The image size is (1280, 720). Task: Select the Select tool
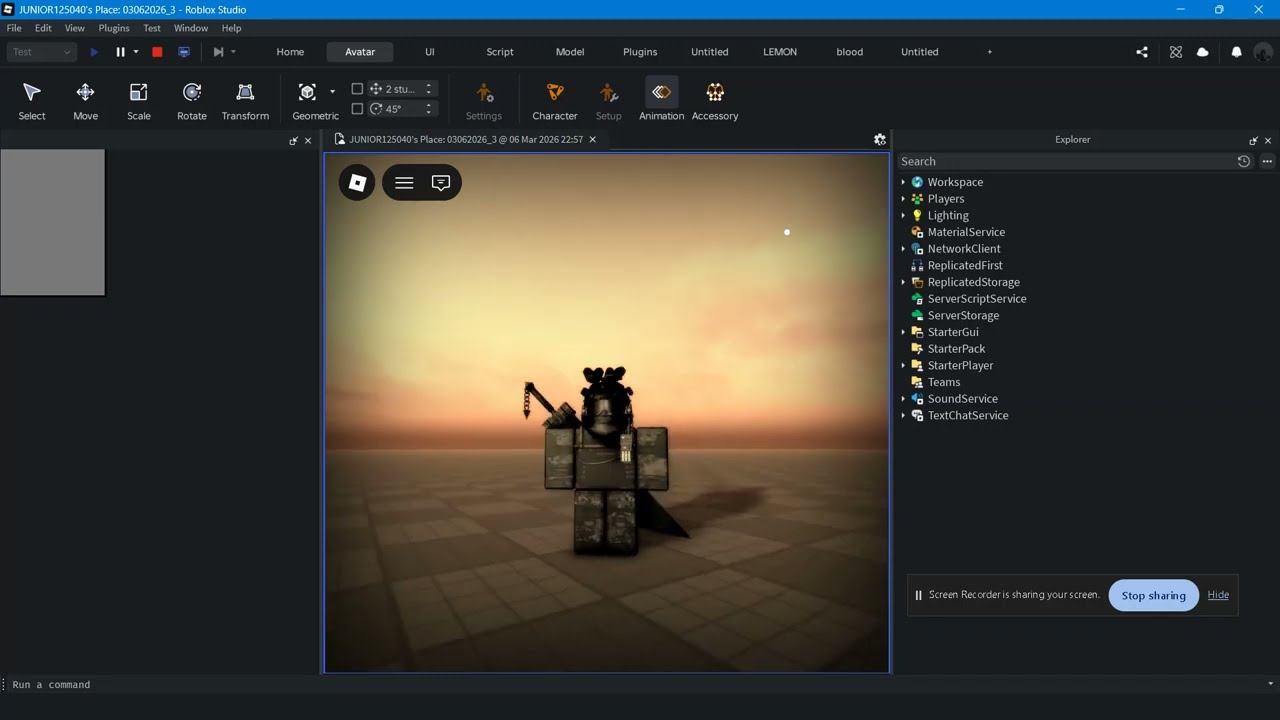32,101
